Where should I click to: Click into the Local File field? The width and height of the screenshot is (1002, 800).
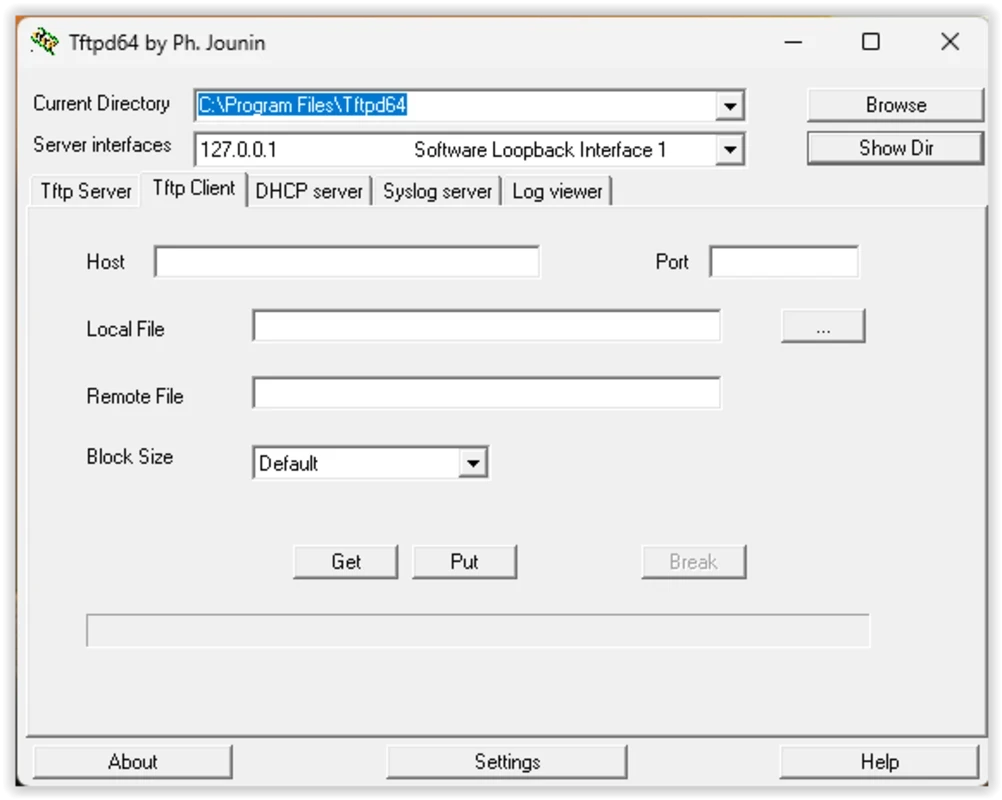point(487,326)
